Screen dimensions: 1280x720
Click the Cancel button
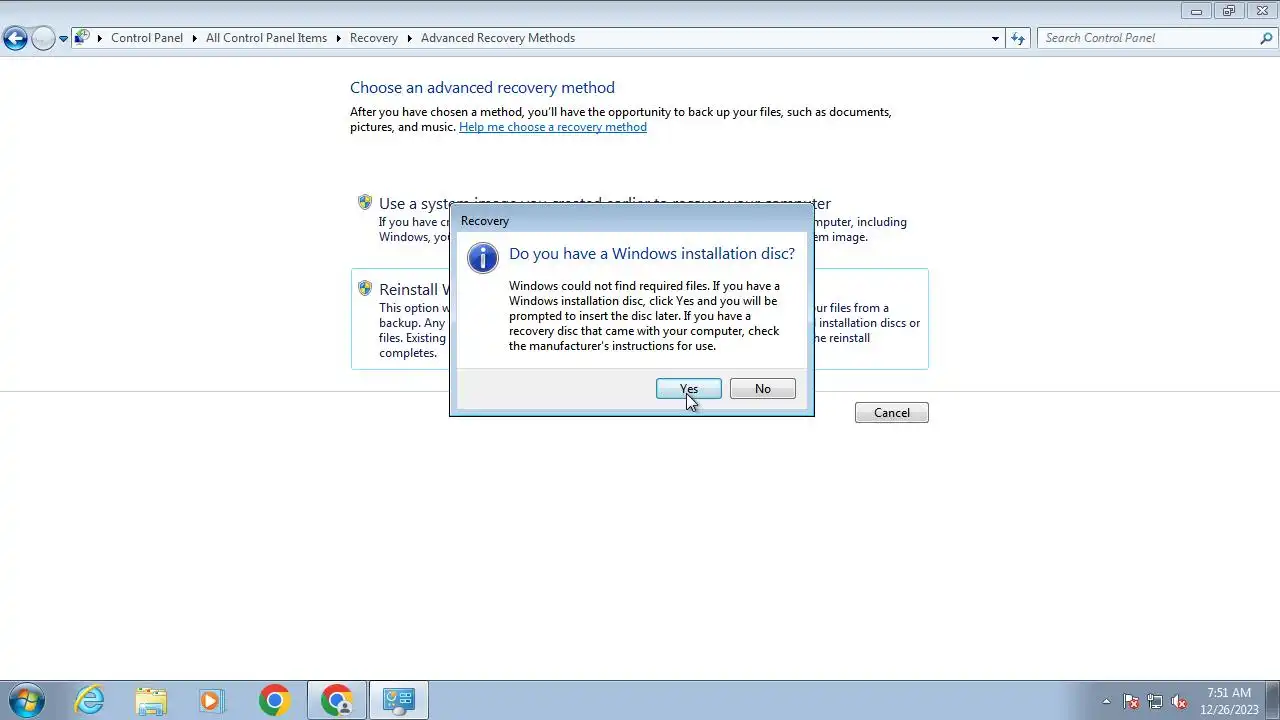tap(891, 413)
